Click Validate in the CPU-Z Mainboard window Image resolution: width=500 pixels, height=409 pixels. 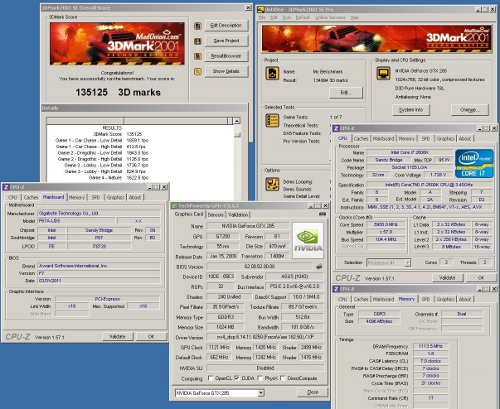[117, 337]
